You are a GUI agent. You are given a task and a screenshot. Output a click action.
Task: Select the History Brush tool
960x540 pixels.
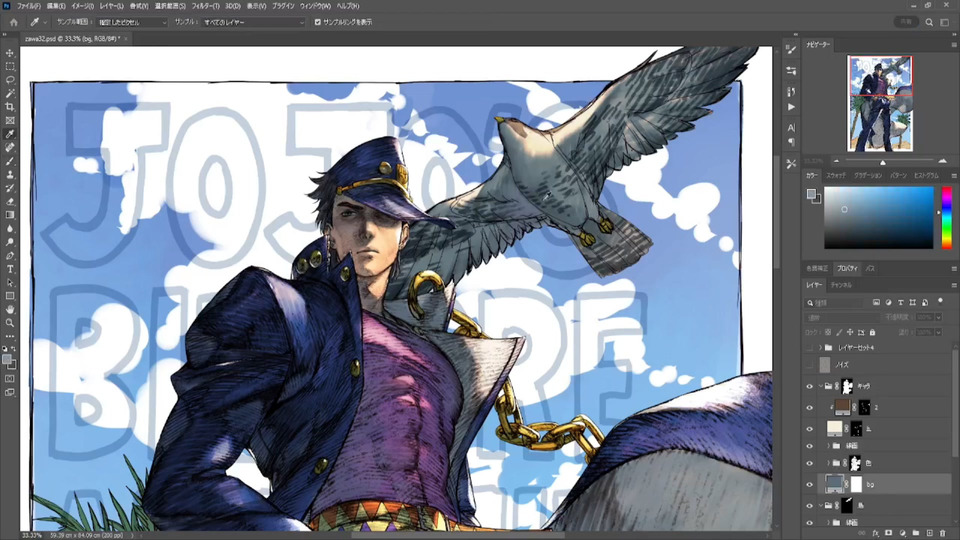click(x=10, y=188)
